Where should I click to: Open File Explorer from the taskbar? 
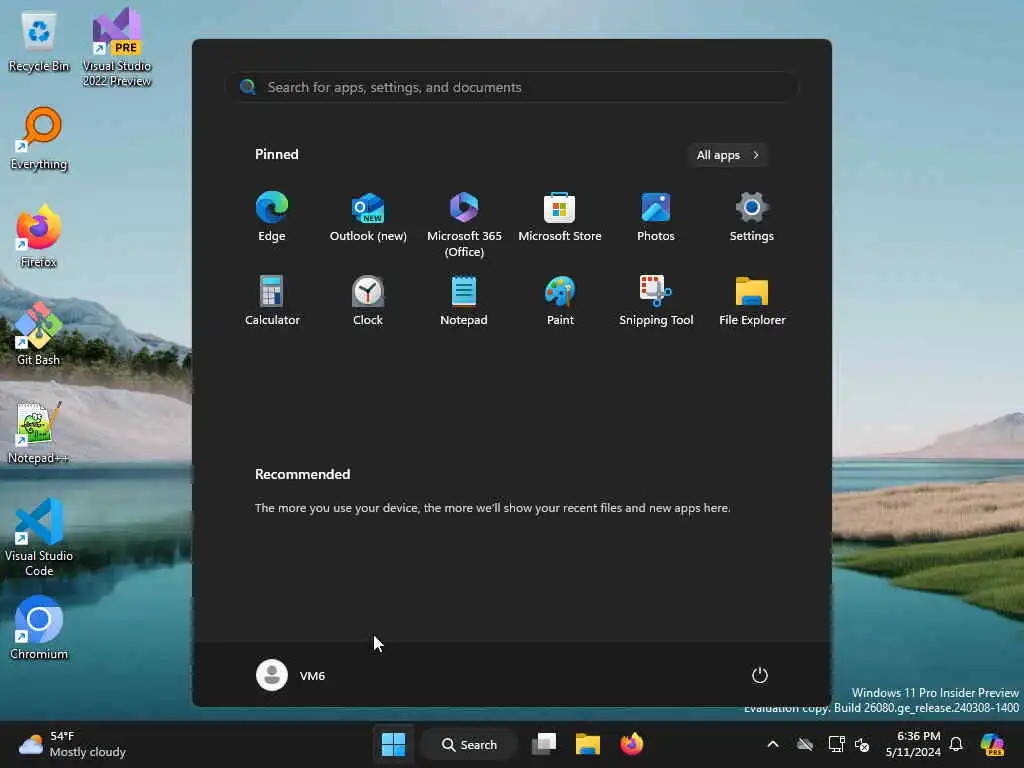click(588, 744)
